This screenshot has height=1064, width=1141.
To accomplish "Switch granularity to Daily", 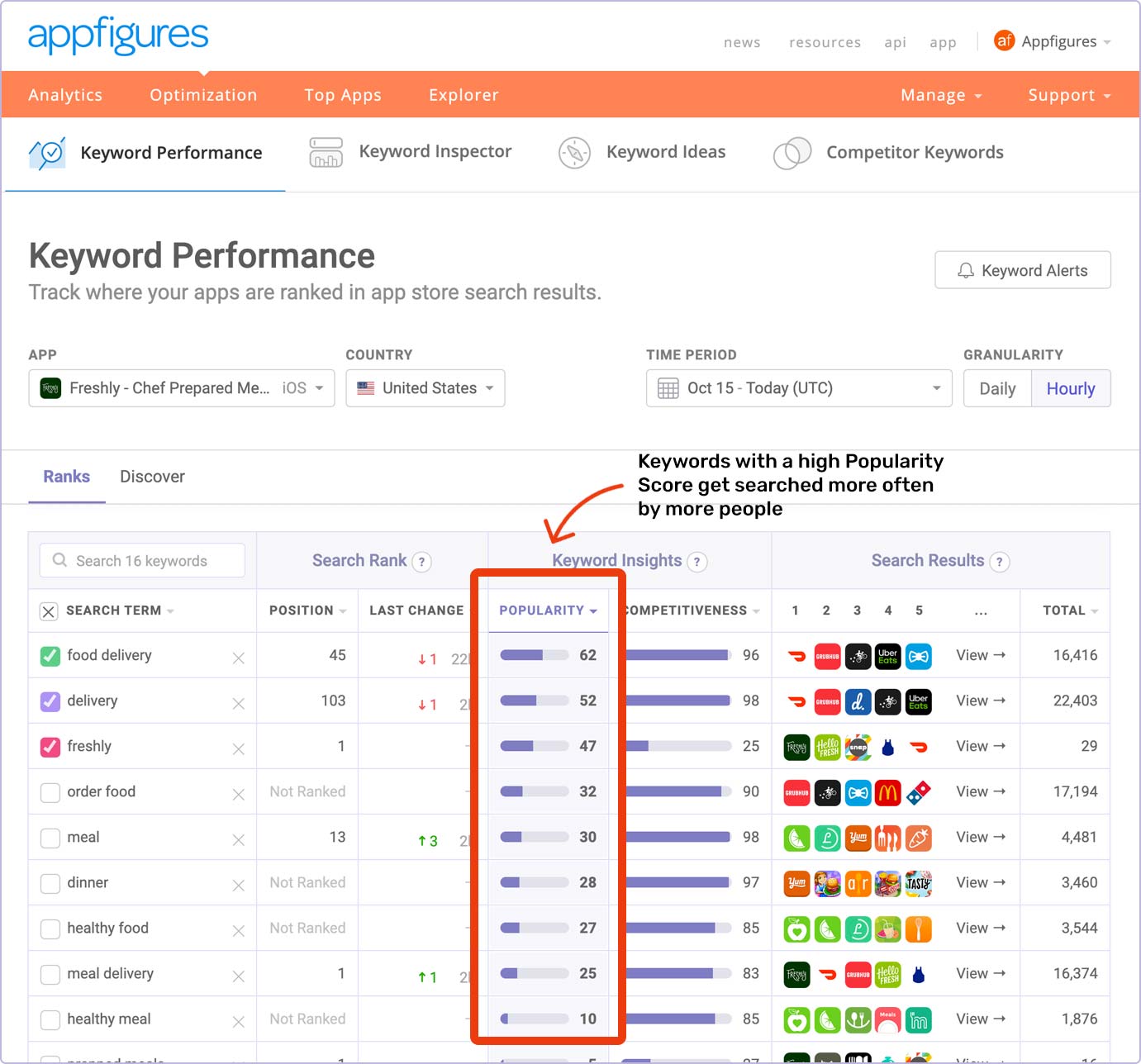I will (x=997, y=388).
